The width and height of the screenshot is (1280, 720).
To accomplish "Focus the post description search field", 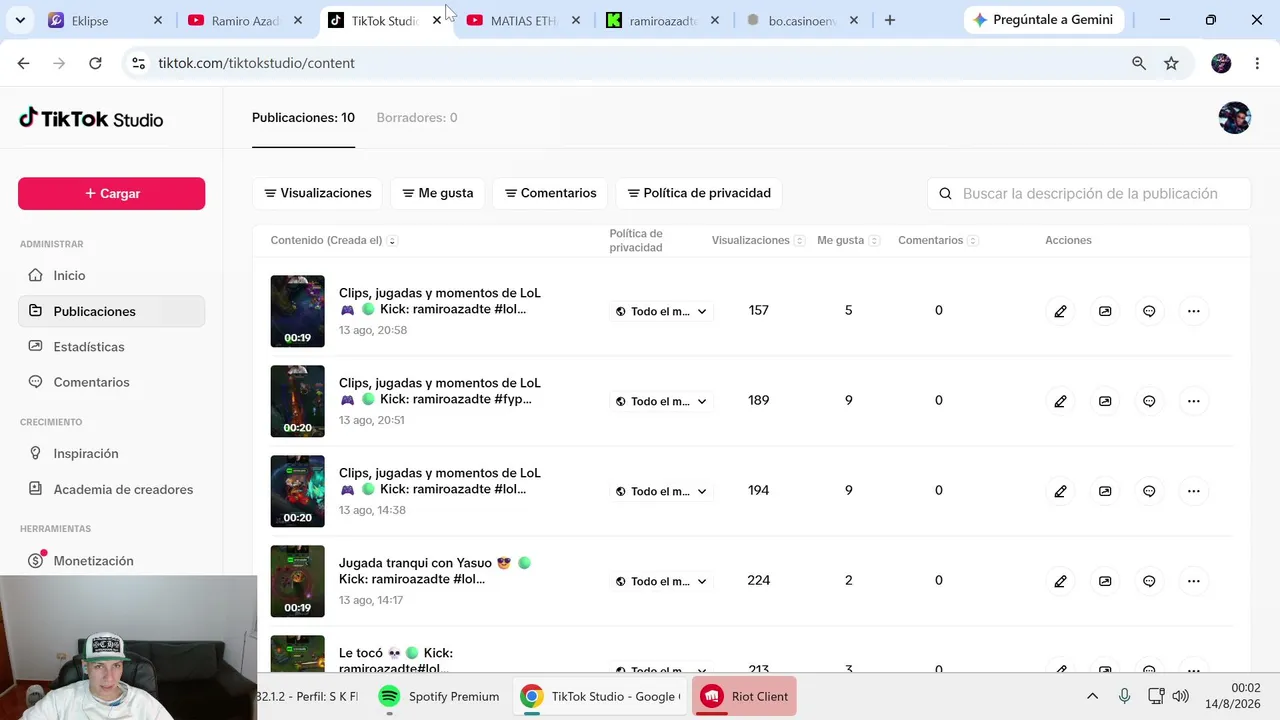I will click(x=1089, y=193).
